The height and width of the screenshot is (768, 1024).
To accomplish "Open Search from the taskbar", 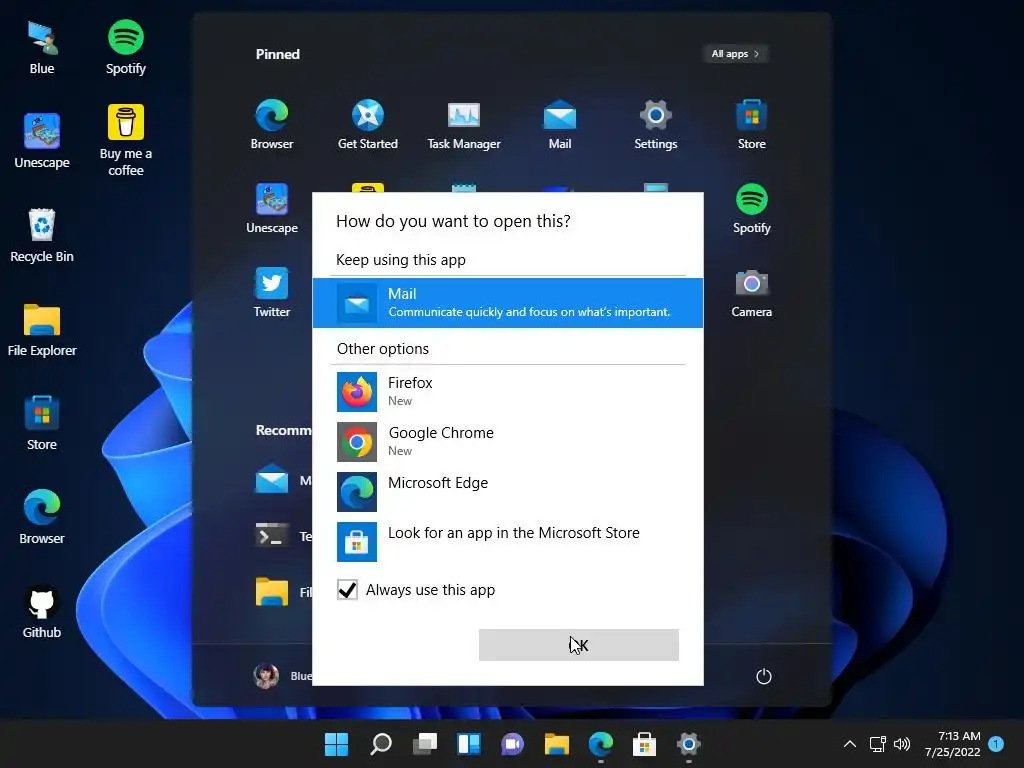I will pyautogui.click(x=381, y=744).
